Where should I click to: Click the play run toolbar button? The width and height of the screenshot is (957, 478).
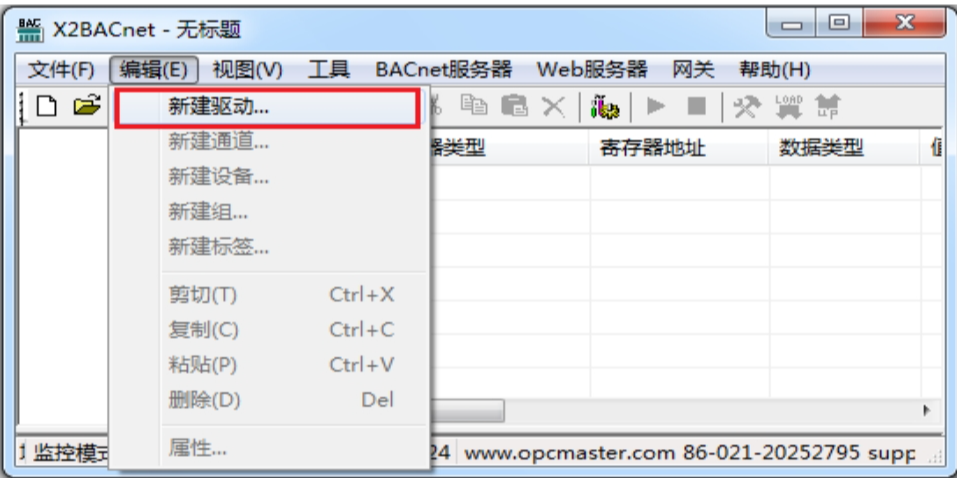[655, 107]
